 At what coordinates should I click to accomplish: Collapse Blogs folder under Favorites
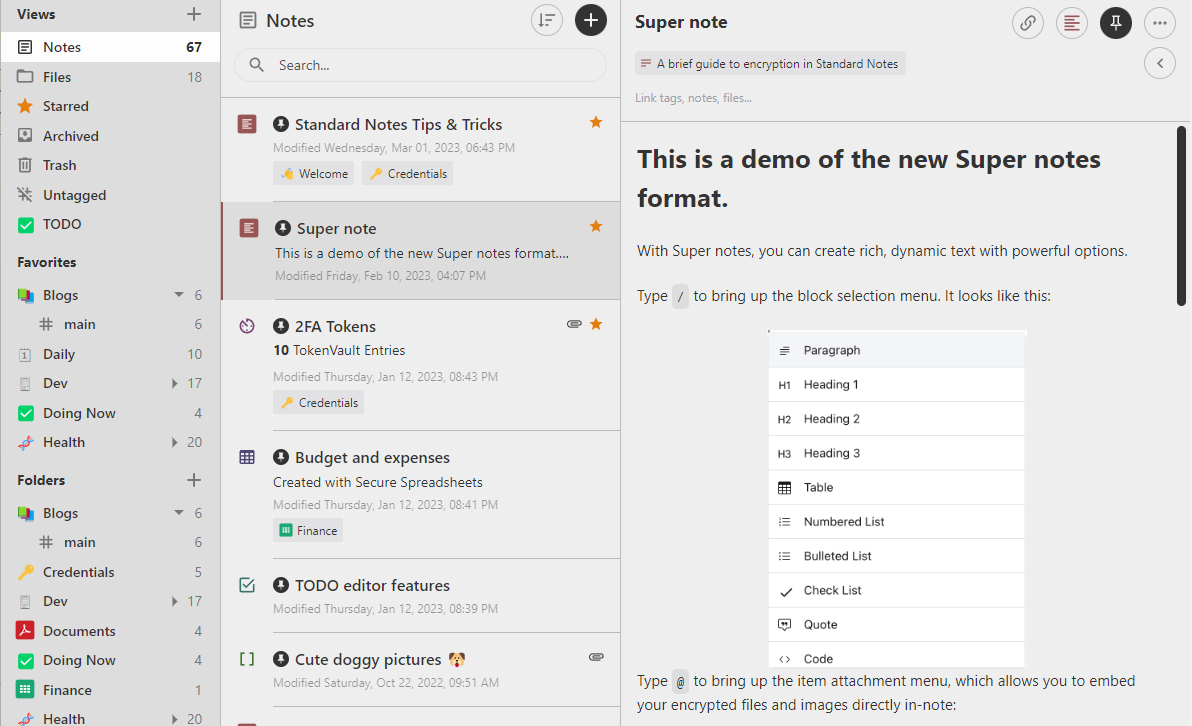click(x=179, y=295)
